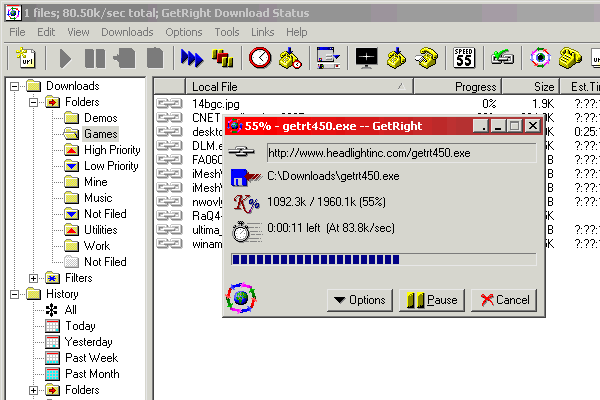Cancel the getrt450.exe download
Image resolution: width=600 pixels, height=400 pixels.
(x=504, y=300)
